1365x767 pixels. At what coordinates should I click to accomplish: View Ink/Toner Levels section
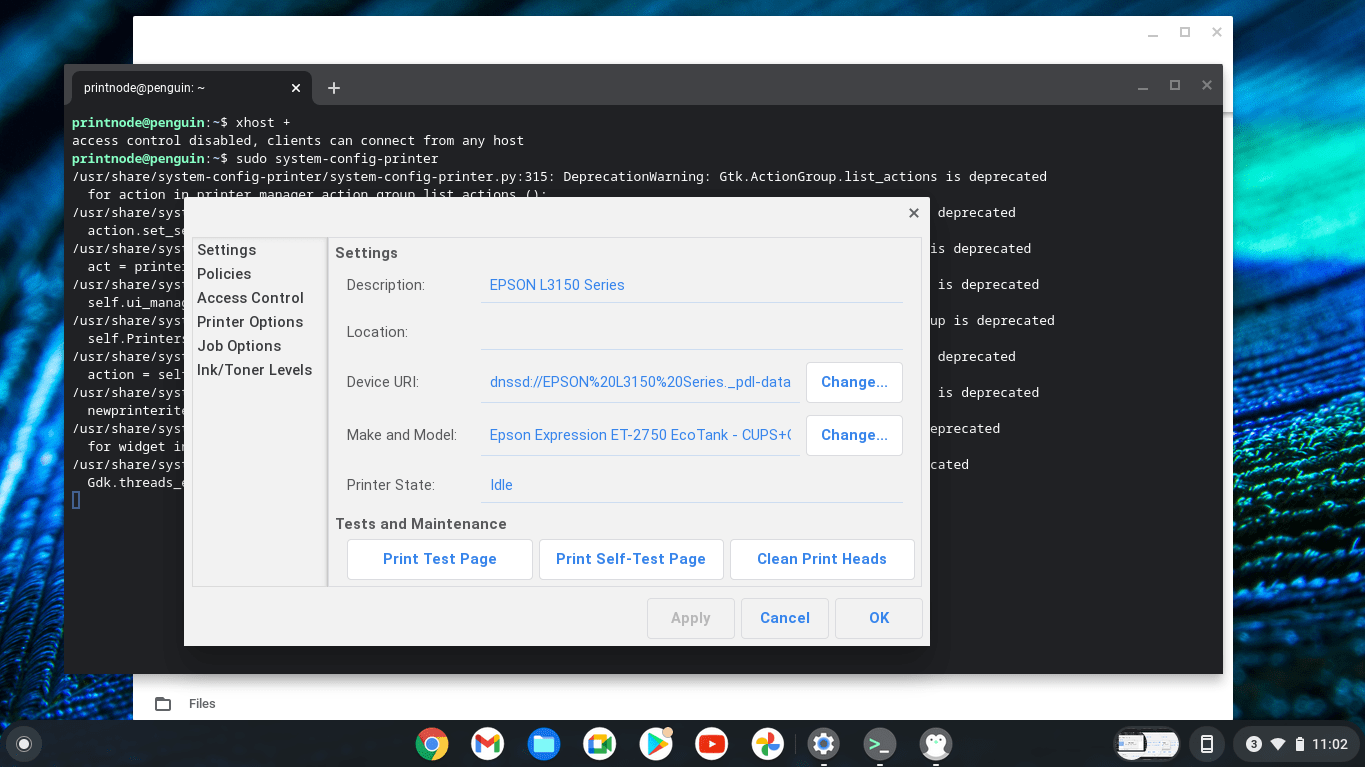255,370
